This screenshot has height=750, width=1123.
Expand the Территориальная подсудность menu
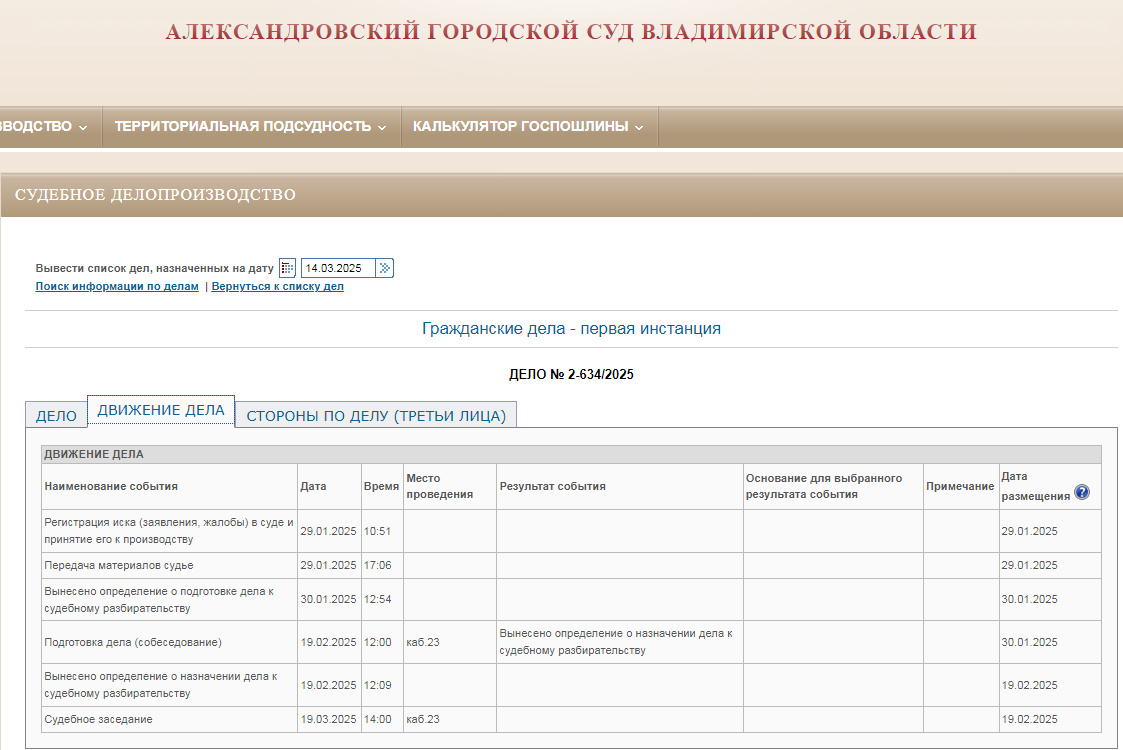click(251, 126)
